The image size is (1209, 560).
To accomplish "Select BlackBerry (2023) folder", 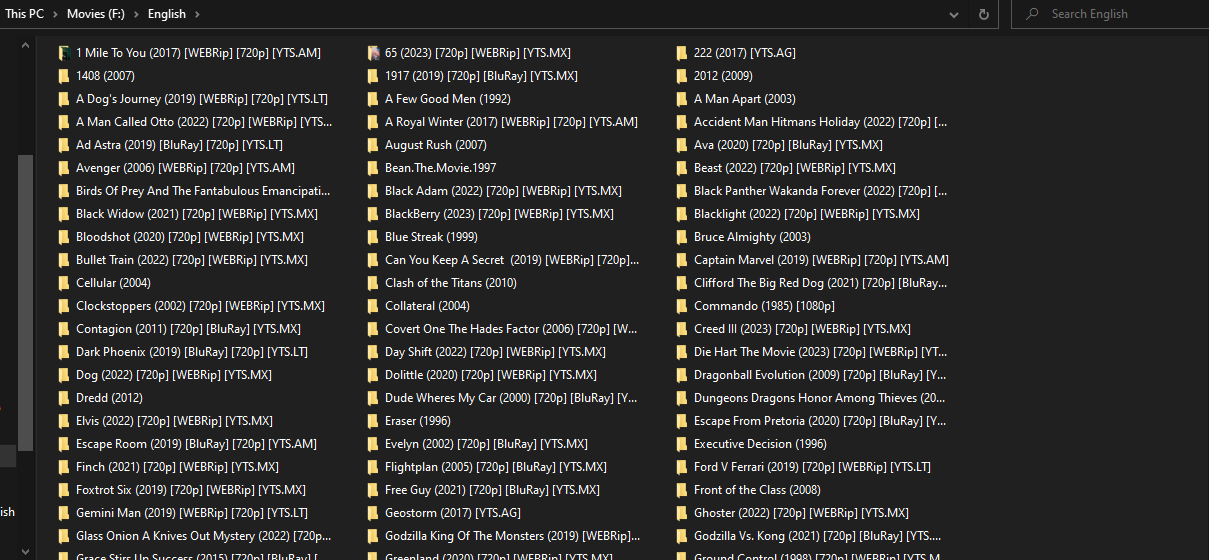I will pos(491,214).
